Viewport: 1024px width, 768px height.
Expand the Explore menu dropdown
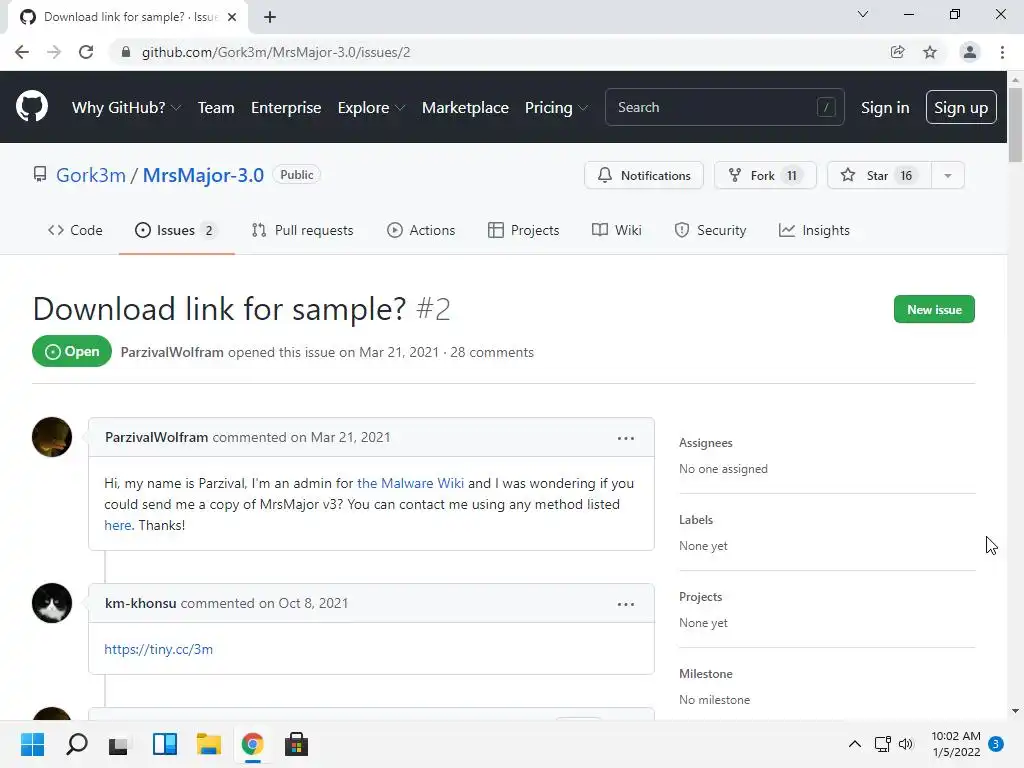coord(371,108)
